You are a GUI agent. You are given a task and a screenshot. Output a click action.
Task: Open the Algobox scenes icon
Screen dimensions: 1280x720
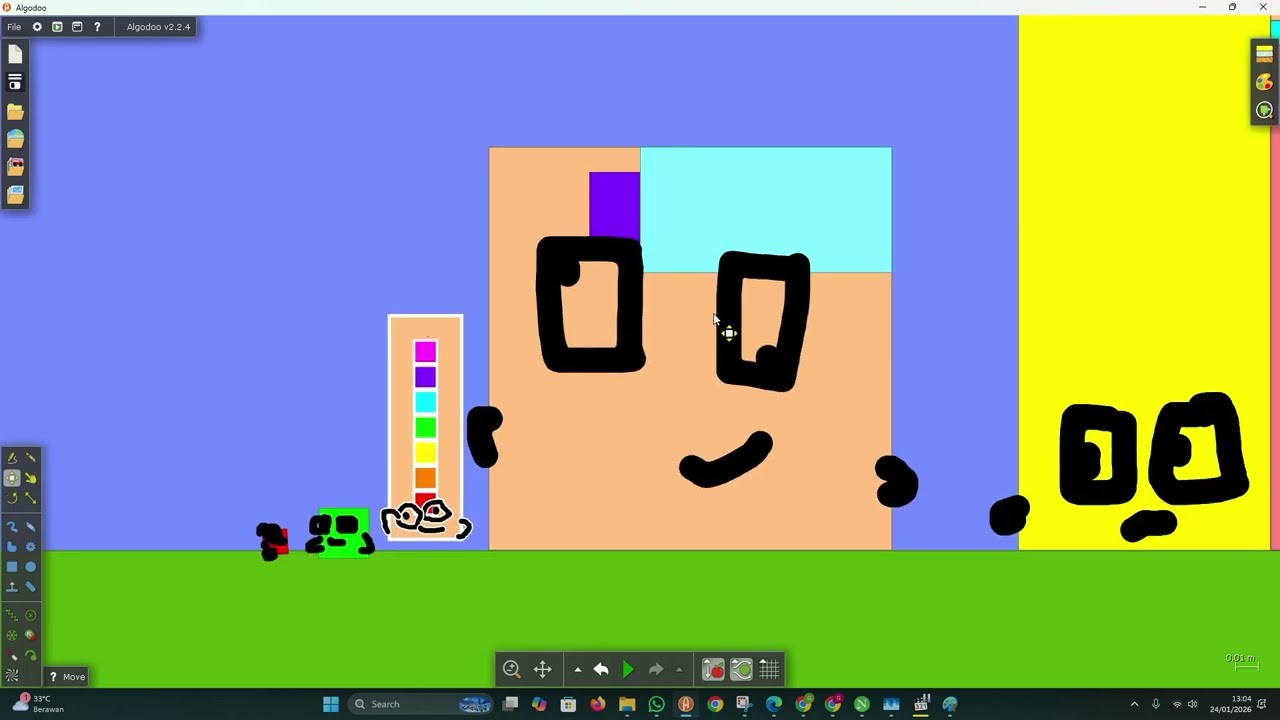(15, 139)
